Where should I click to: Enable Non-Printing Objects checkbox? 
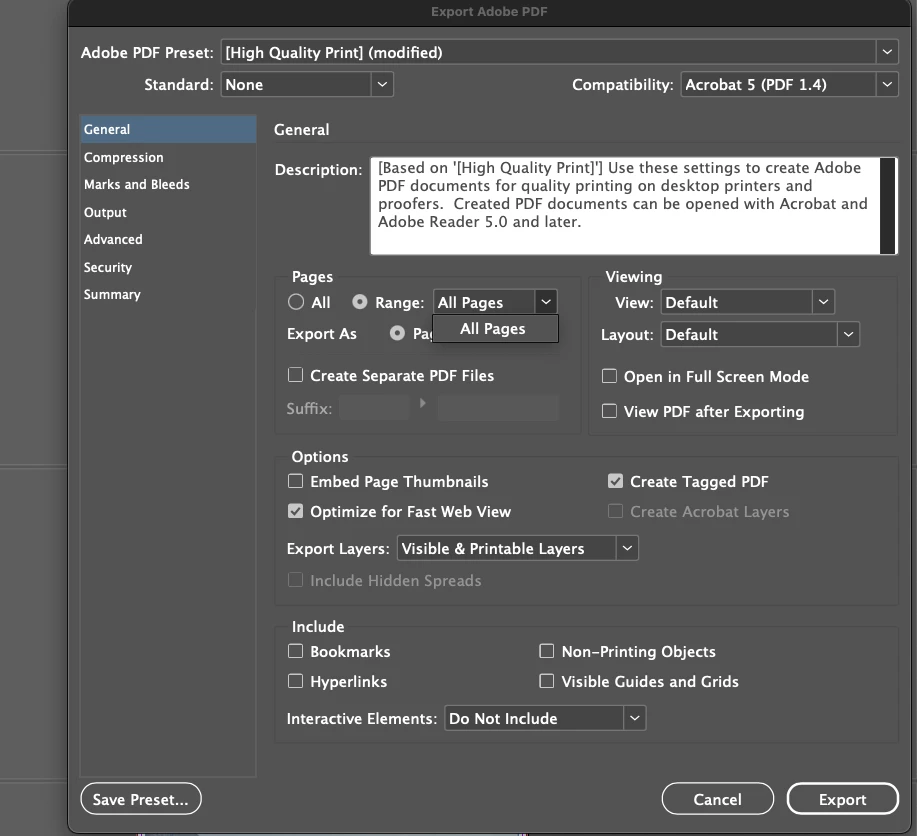coord(547,651)
